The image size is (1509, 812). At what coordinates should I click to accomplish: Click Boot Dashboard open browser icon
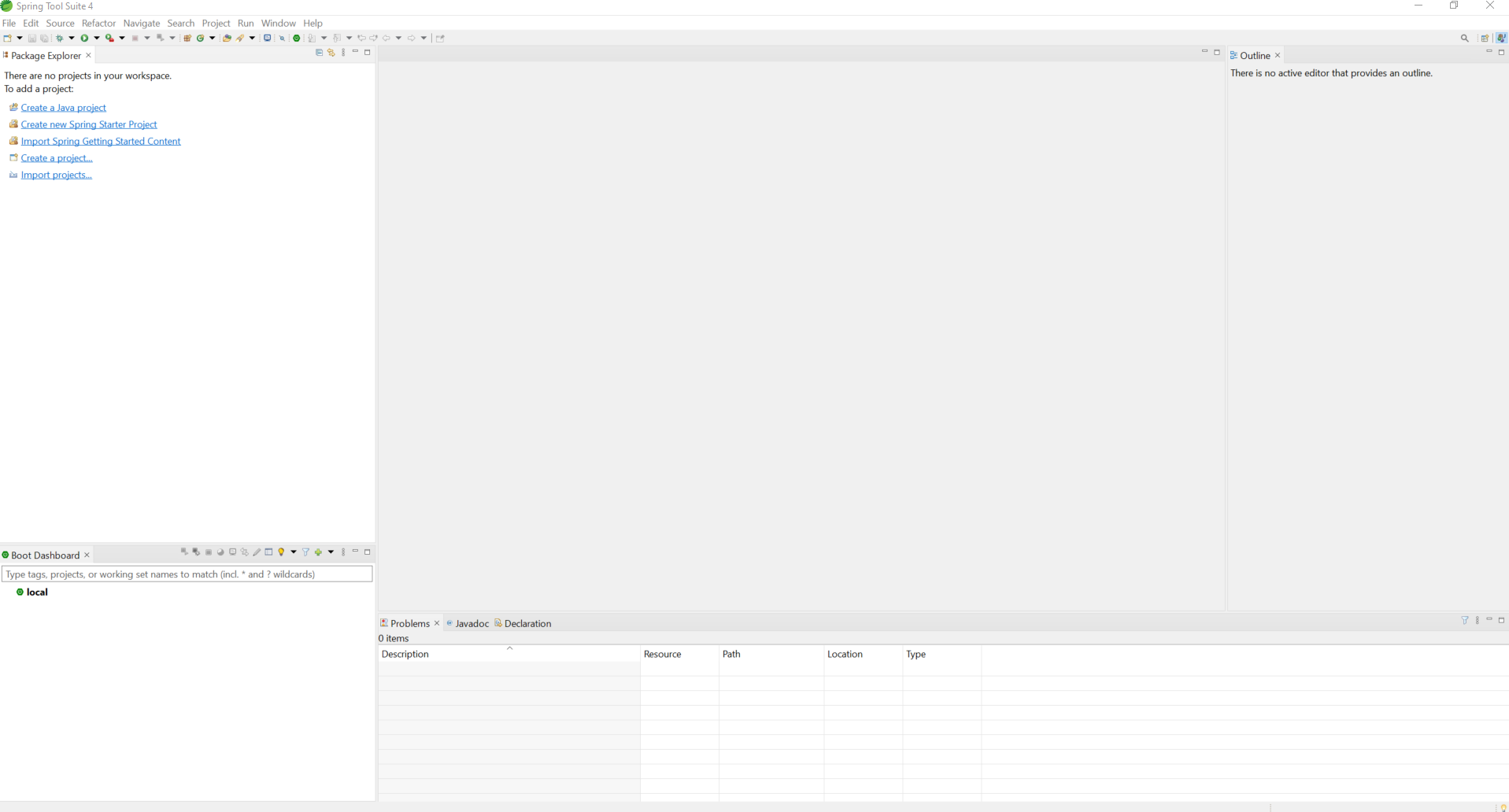click(220, 552)
